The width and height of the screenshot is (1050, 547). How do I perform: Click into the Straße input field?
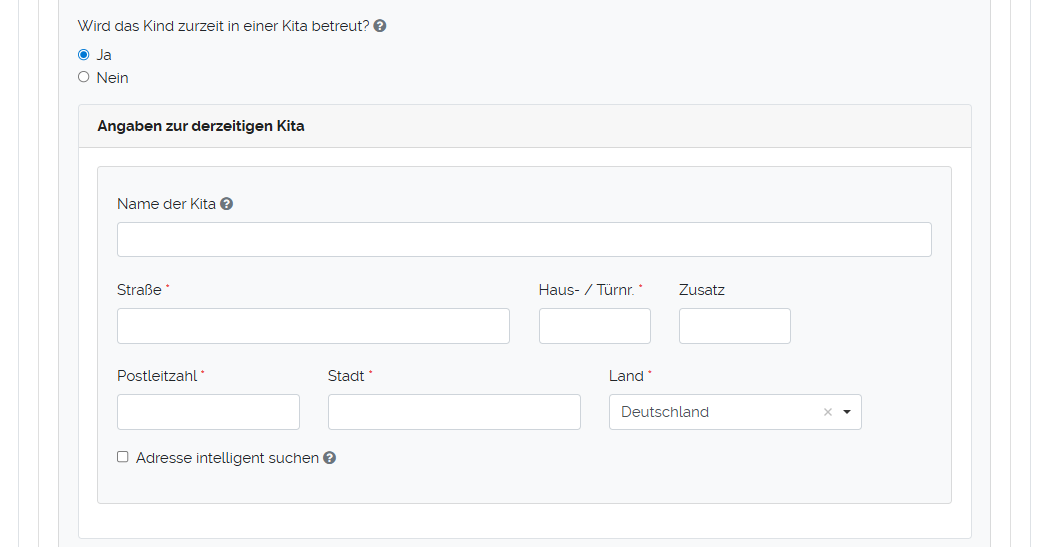[313, 326]
